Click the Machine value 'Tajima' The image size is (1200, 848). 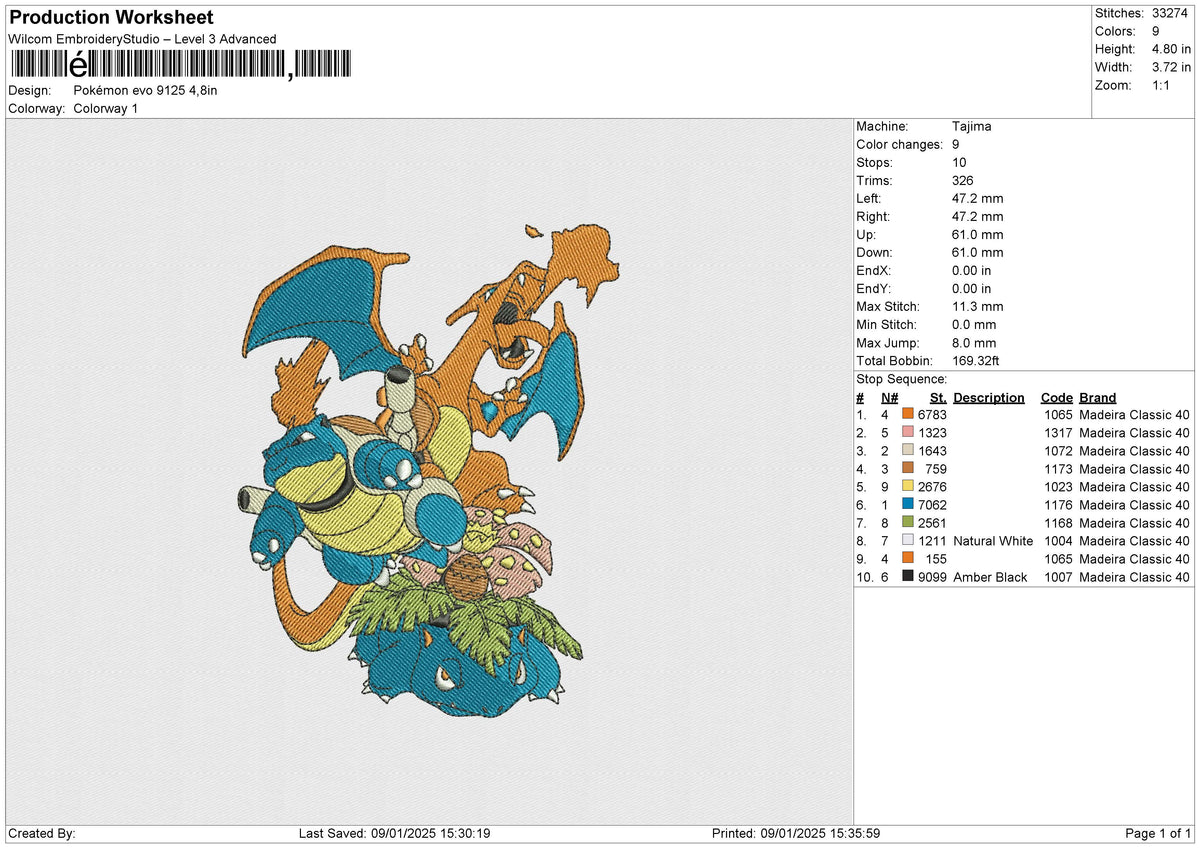click(x=972, y=126)
